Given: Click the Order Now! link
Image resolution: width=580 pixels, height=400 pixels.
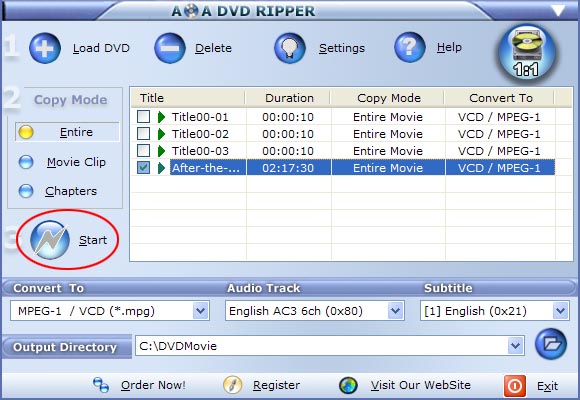Looking at the screenshot, I should [153, 385].
